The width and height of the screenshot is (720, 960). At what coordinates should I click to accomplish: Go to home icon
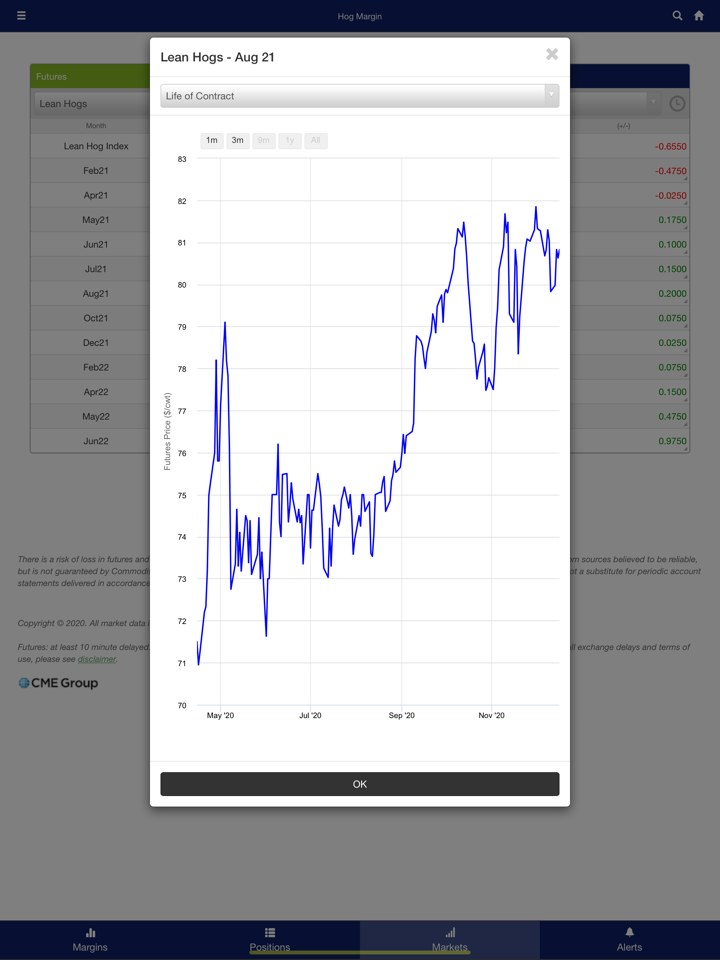pyautogui.click(x=699, y=16)
